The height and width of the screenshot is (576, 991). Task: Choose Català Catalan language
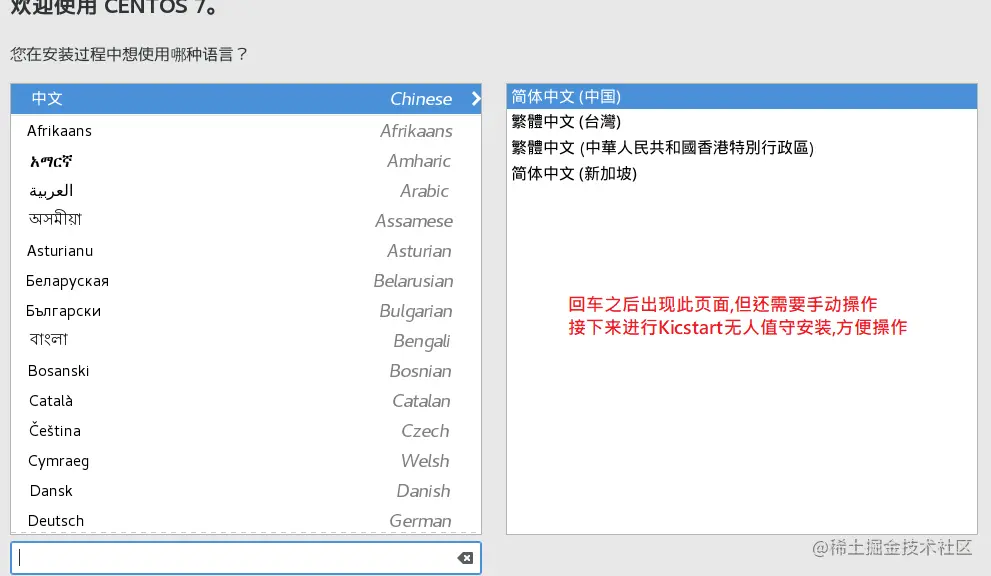click(246, 401)
